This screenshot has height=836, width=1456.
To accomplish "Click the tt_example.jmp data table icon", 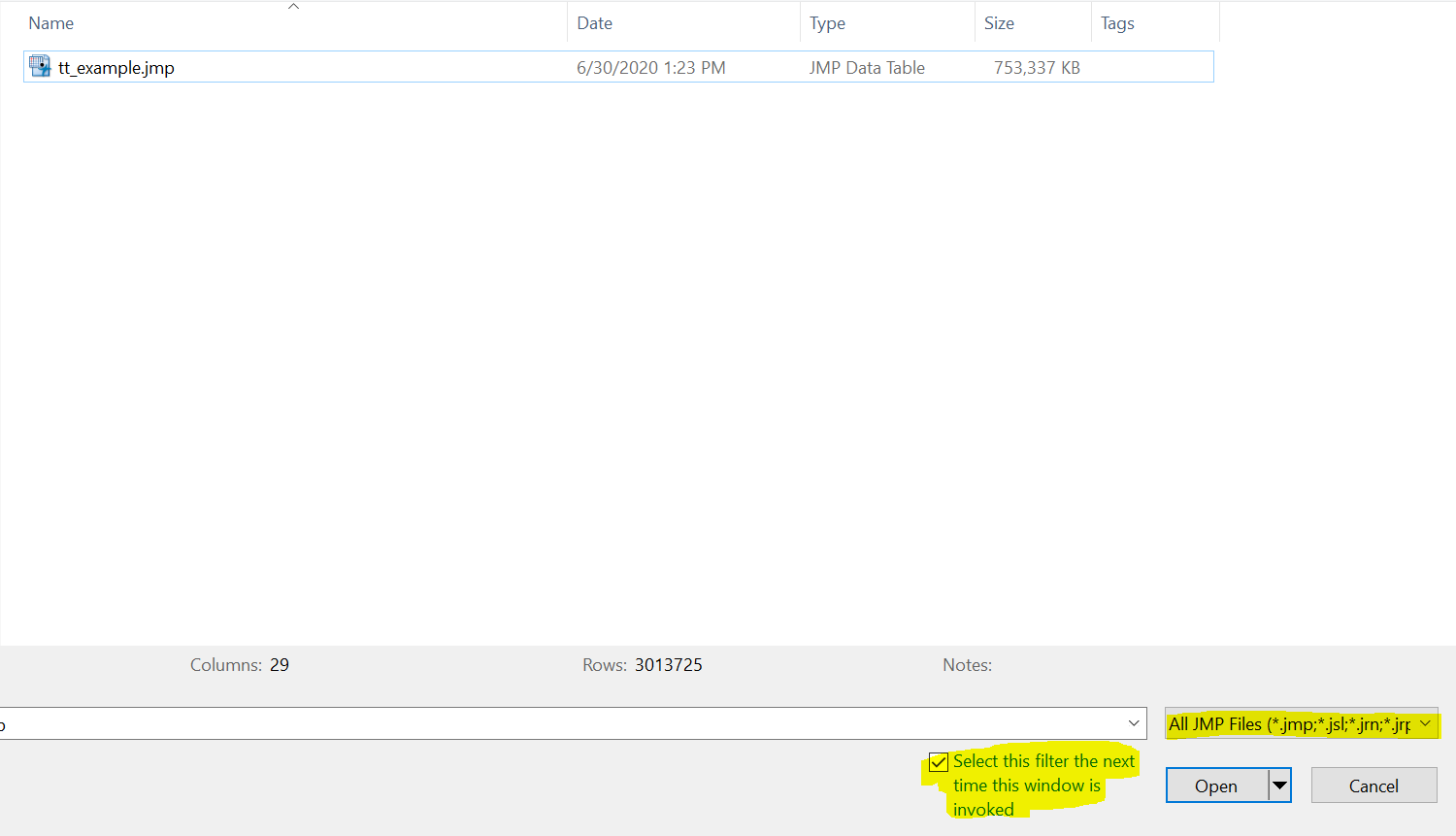I will (40, 66).
